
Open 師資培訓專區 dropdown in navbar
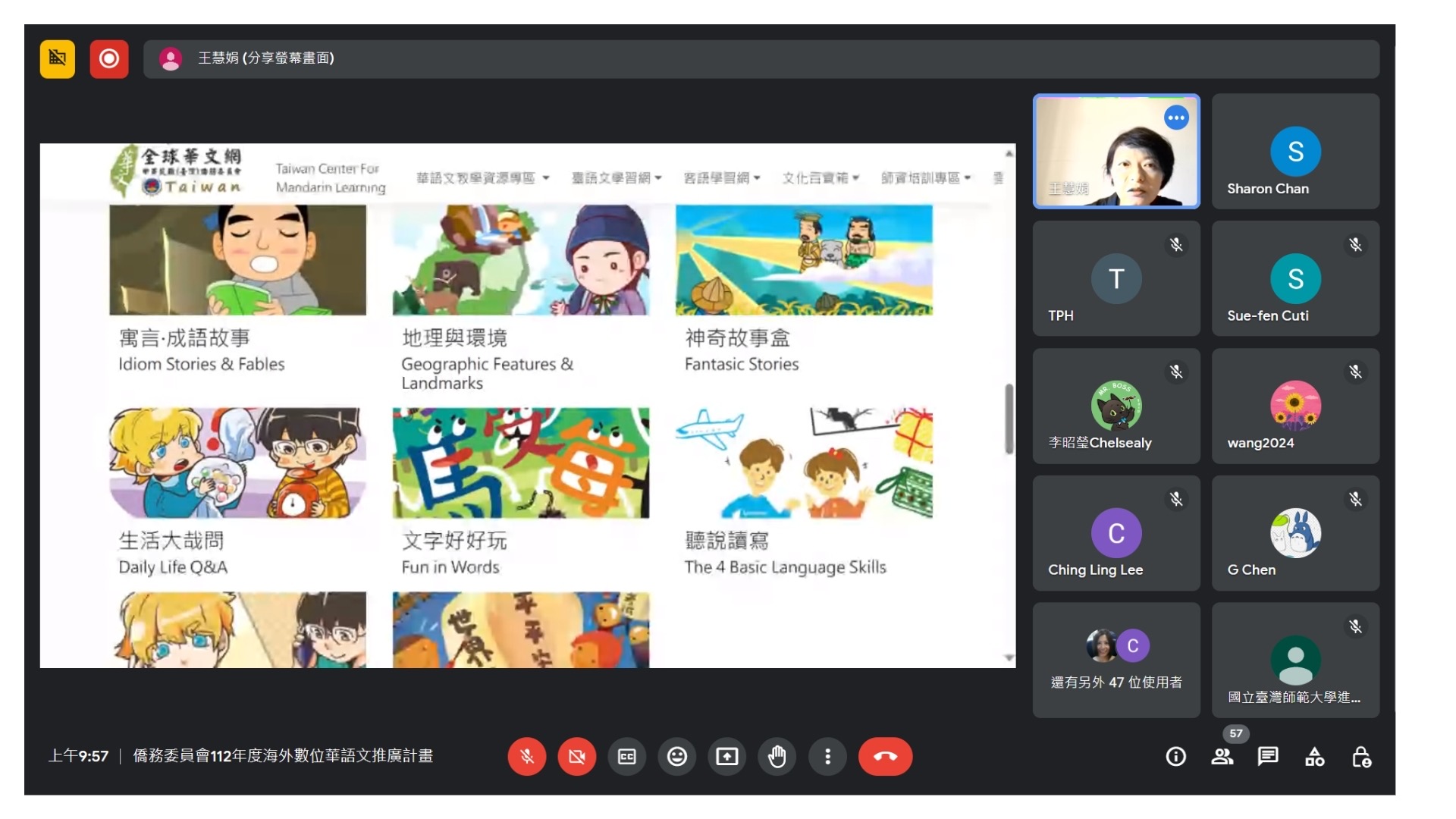(925, 178)
